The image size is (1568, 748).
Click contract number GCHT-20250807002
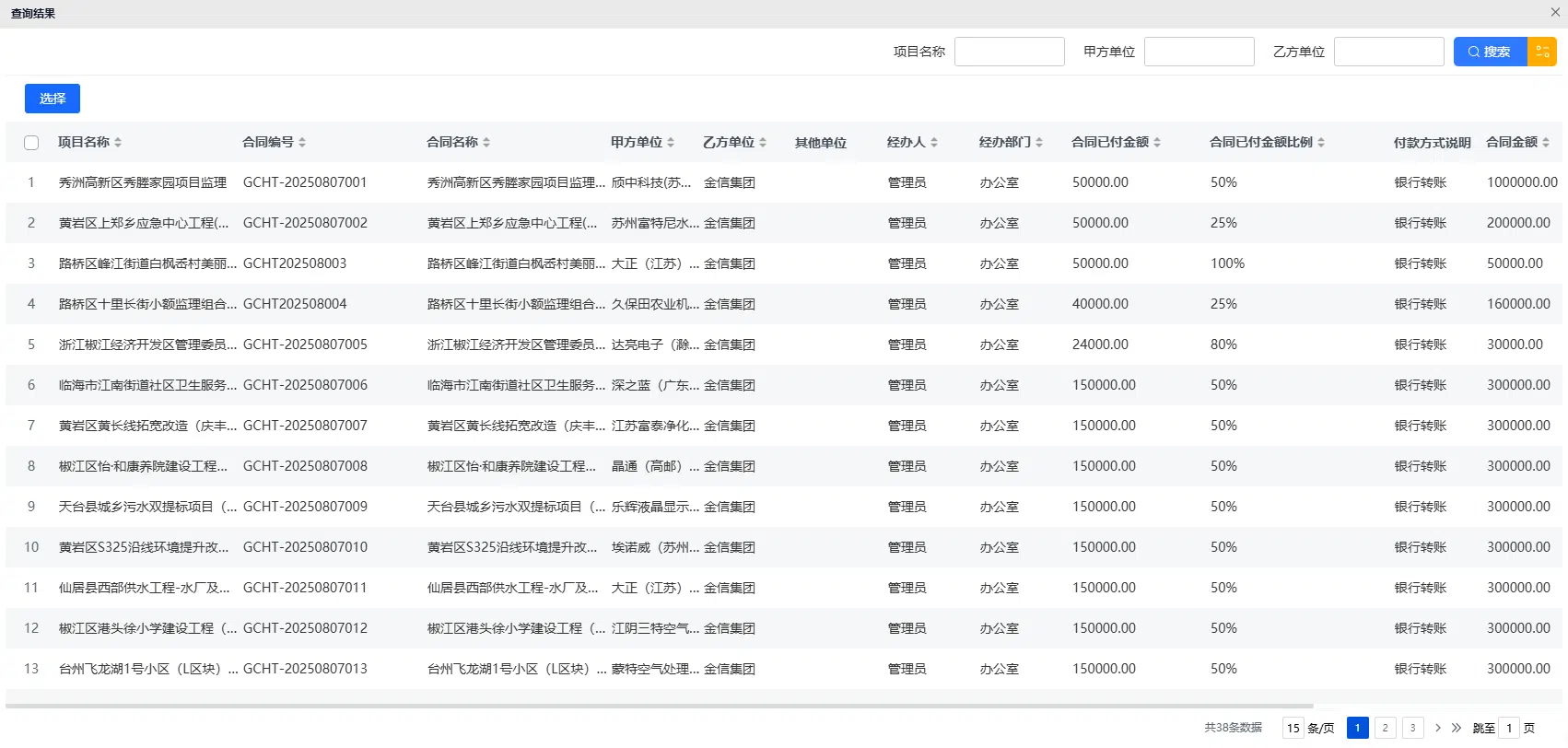tap(305, 223)
